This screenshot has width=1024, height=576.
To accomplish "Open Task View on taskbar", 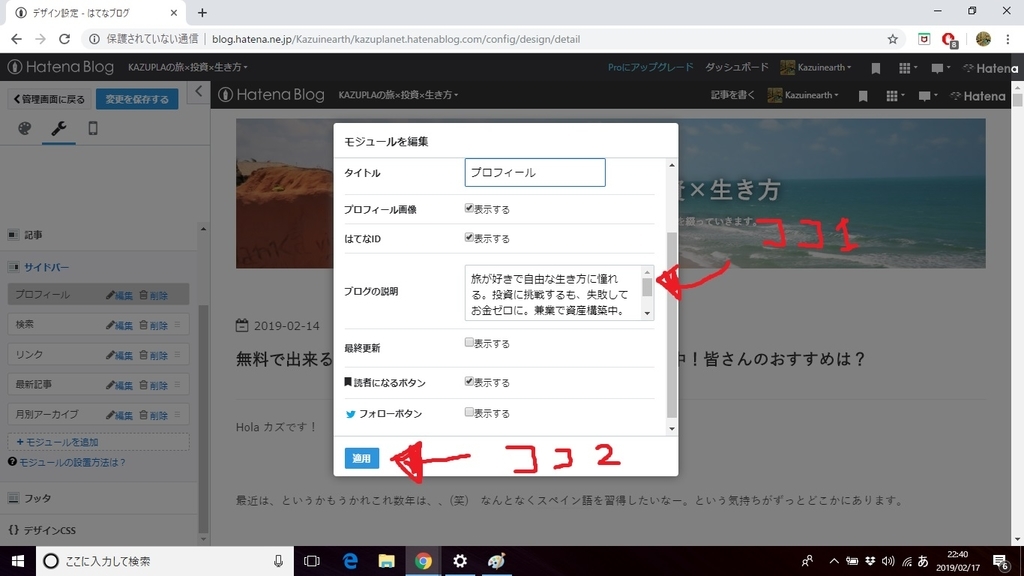I will [312, 561].
